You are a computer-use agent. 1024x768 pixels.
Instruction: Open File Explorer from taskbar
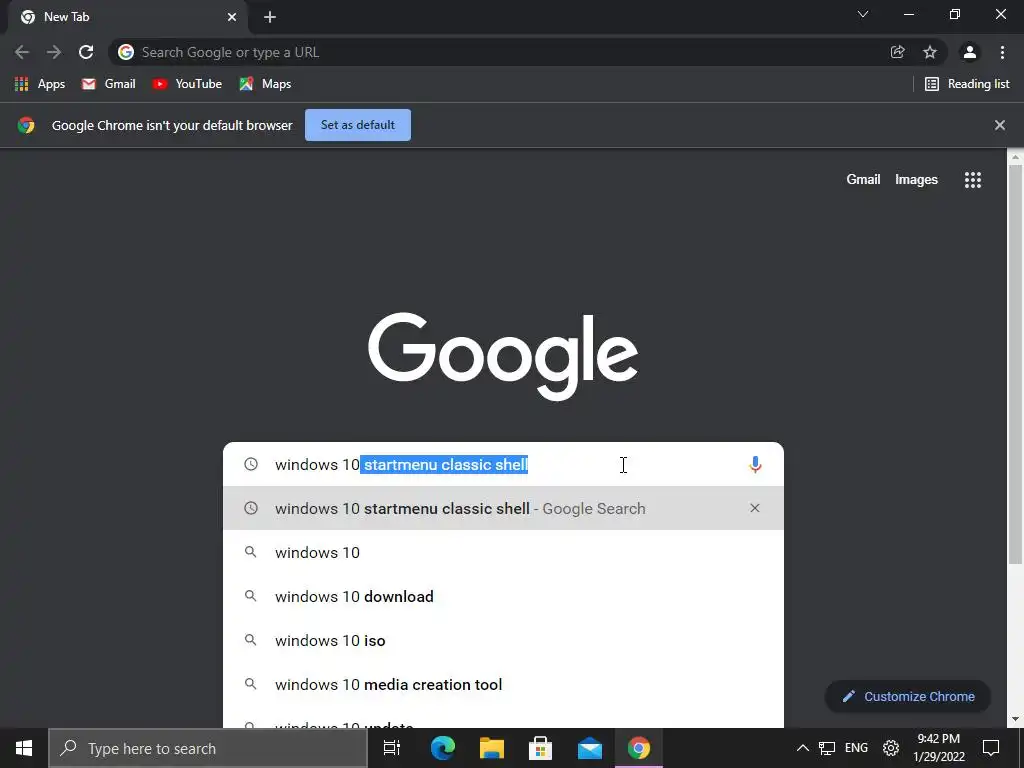pyautogui.click(x=492, y=748)
